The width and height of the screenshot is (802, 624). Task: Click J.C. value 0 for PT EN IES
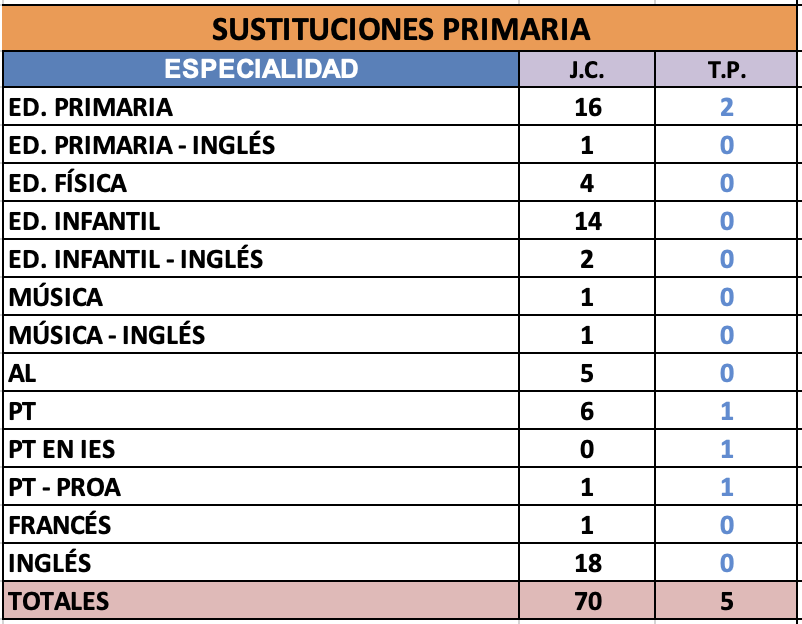coord(587,449)
